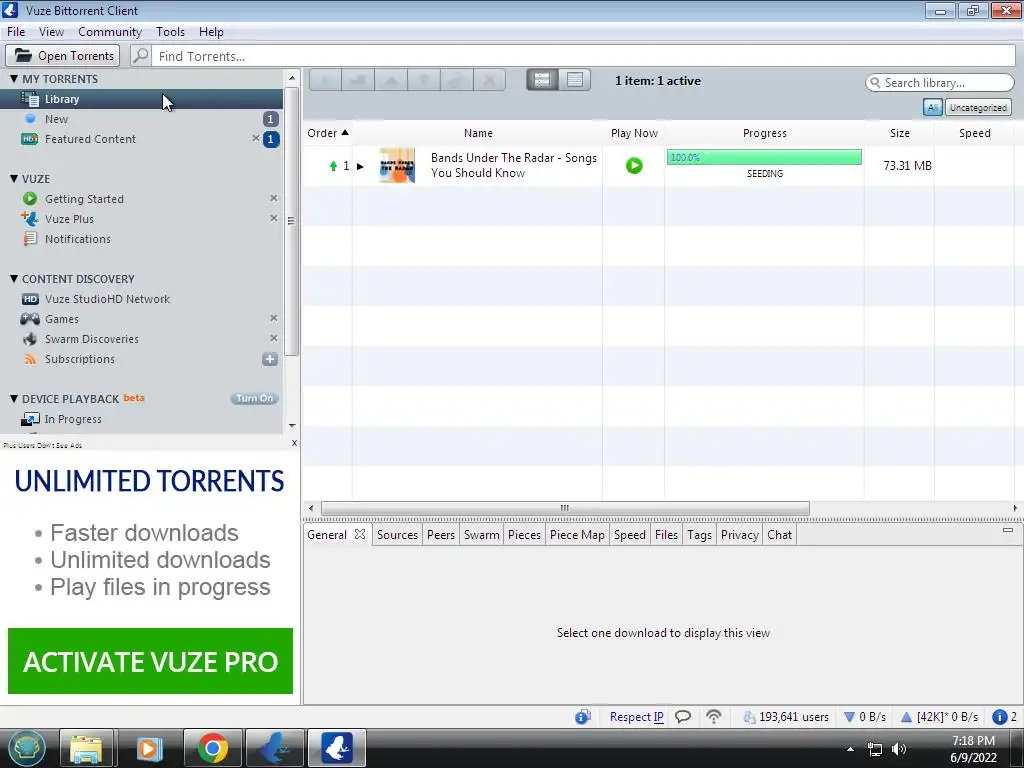Sort by the Progress column header
This screenshot has width=1024, height=768.
(764, 133)
